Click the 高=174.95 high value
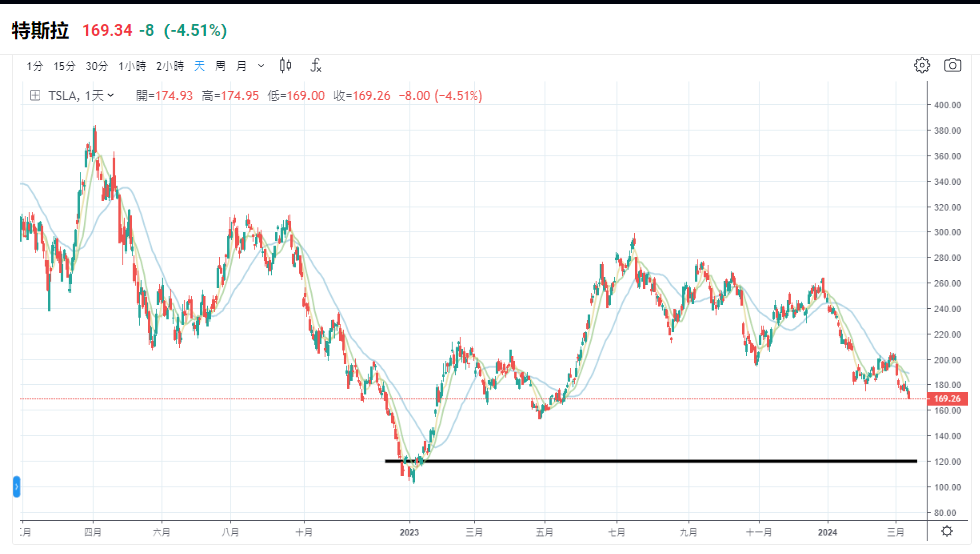The image size is (980, 554). [x=230, y=96]
